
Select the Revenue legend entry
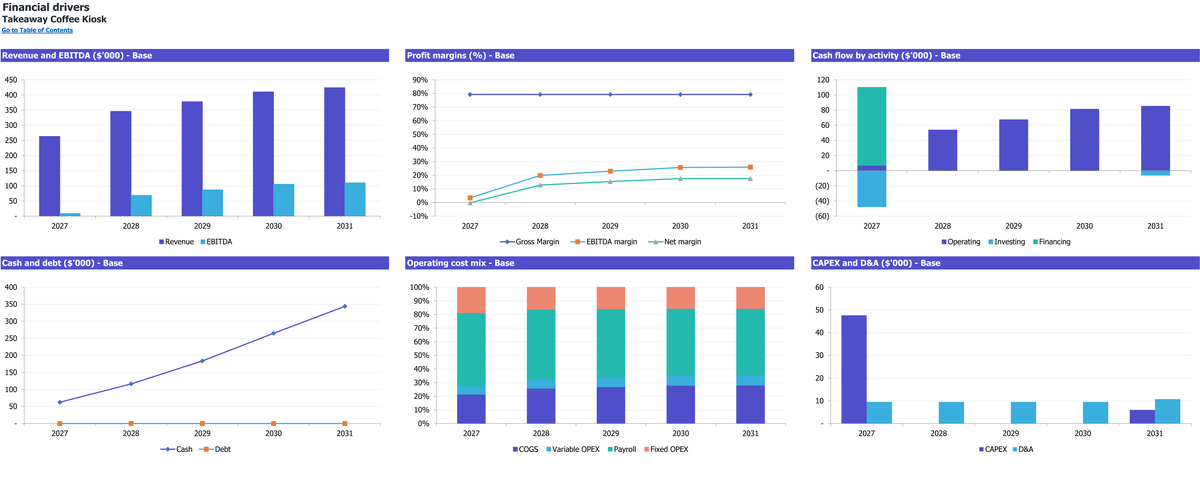[176, 242]
